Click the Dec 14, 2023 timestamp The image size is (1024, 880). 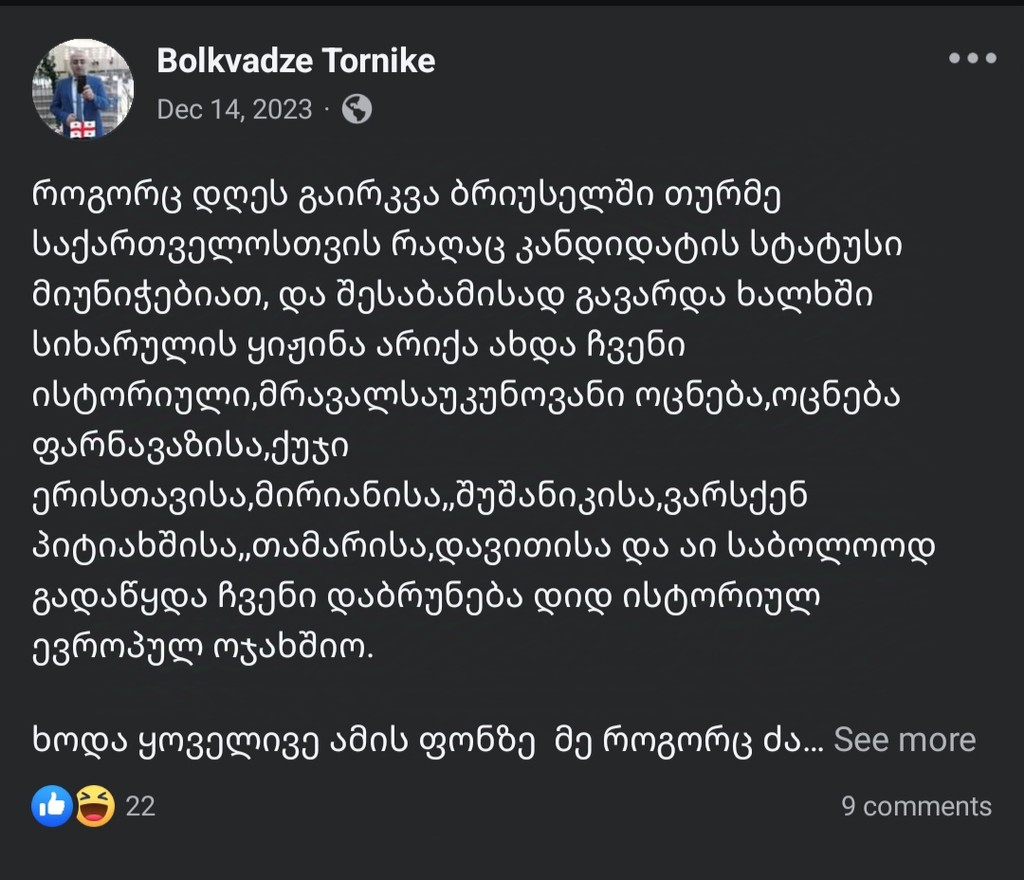pos(234,109)
